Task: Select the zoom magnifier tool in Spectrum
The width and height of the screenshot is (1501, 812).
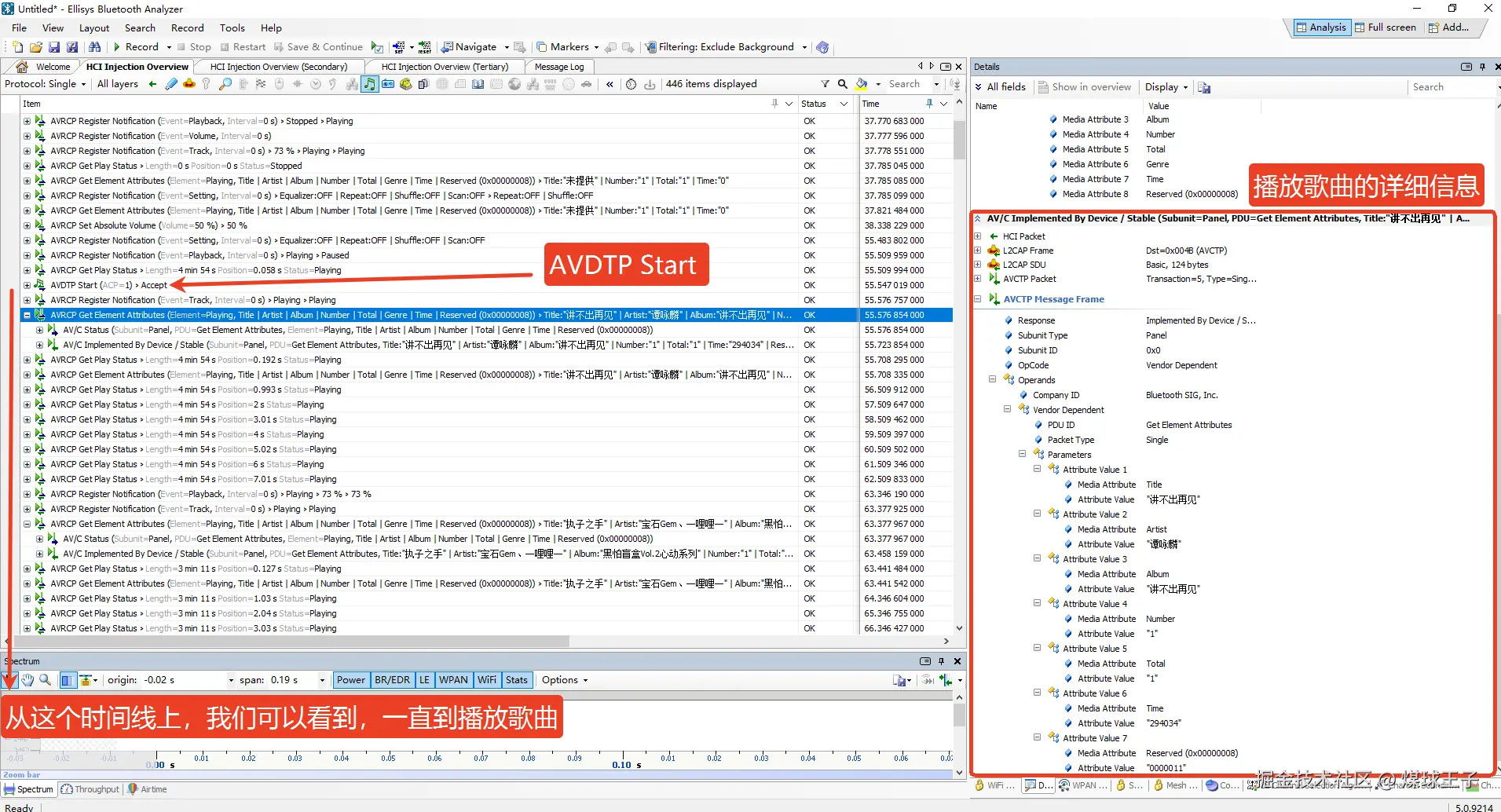Action: 46,680
